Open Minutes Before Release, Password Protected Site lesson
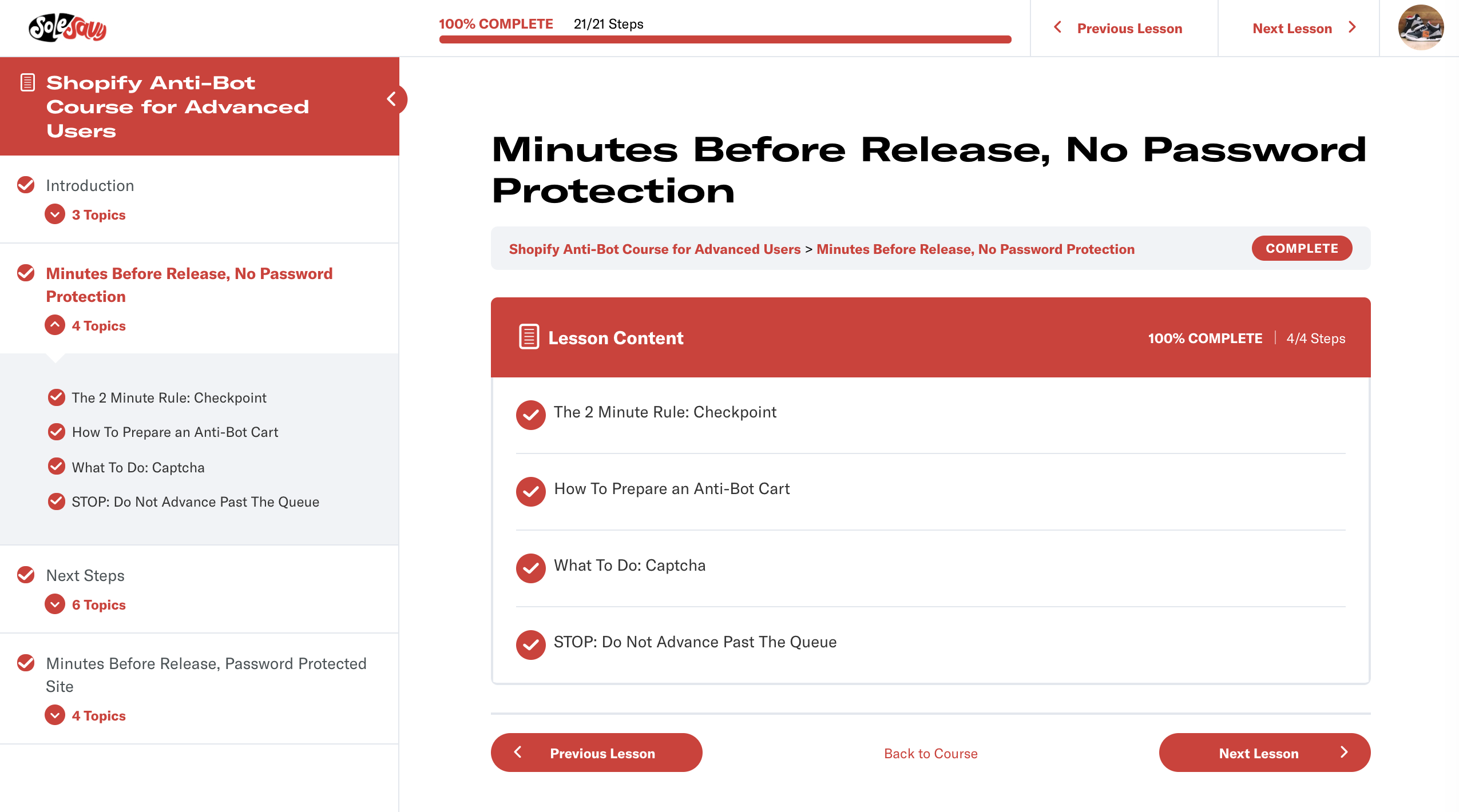This screenshot has width=1459, height=812. coord(206,675)
